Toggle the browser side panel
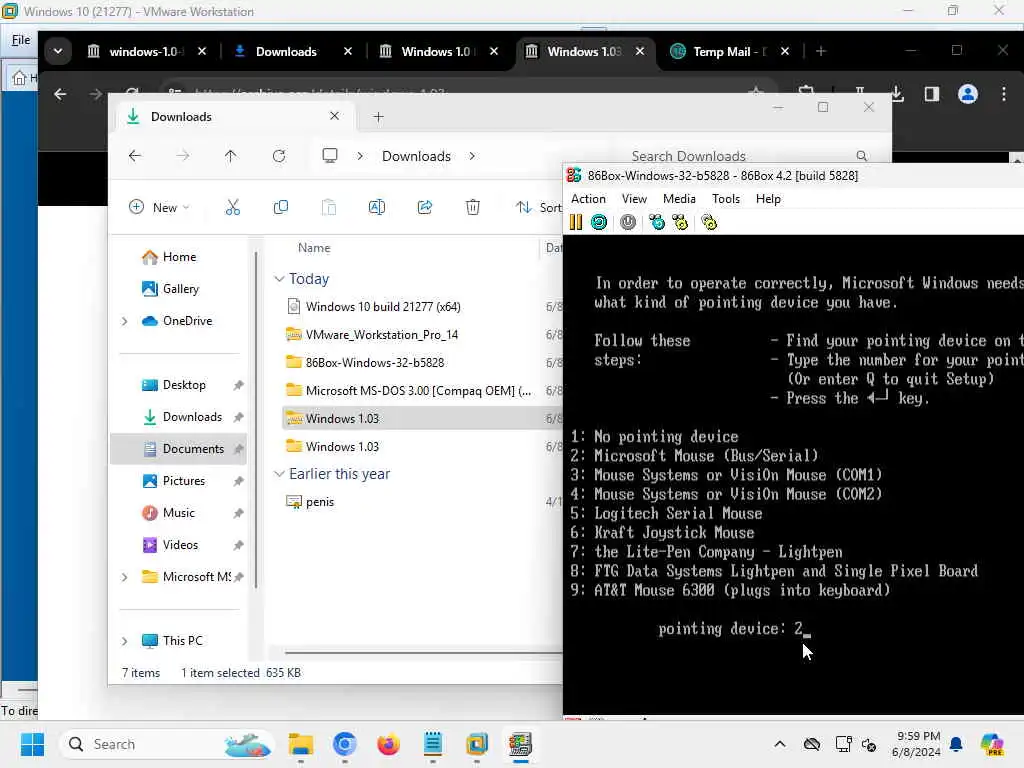Viewport: 1024px width, 768px height. coord(932,95)
